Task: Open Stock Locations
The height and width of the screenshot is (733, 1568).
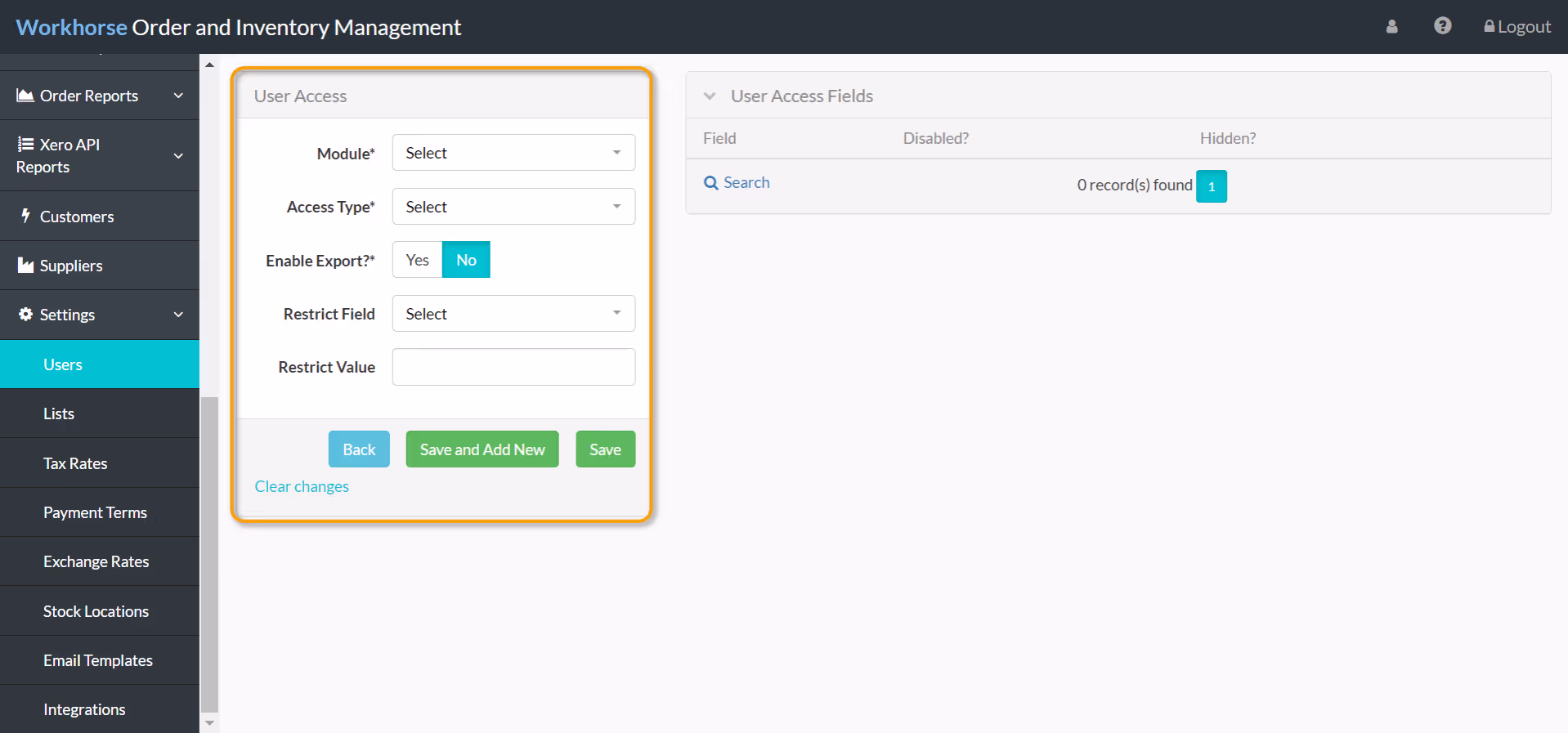Action: 100,611
